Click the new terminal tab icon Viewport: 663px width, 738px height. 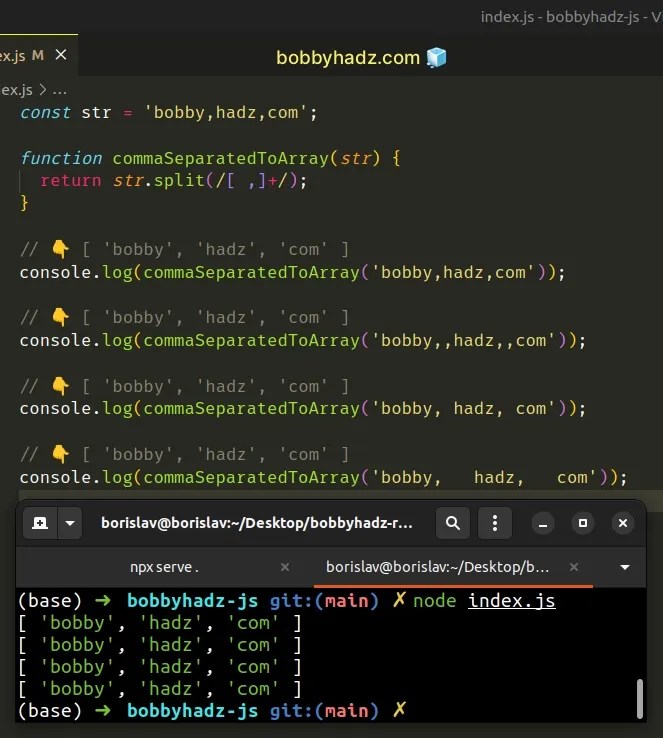pos(40,523)
